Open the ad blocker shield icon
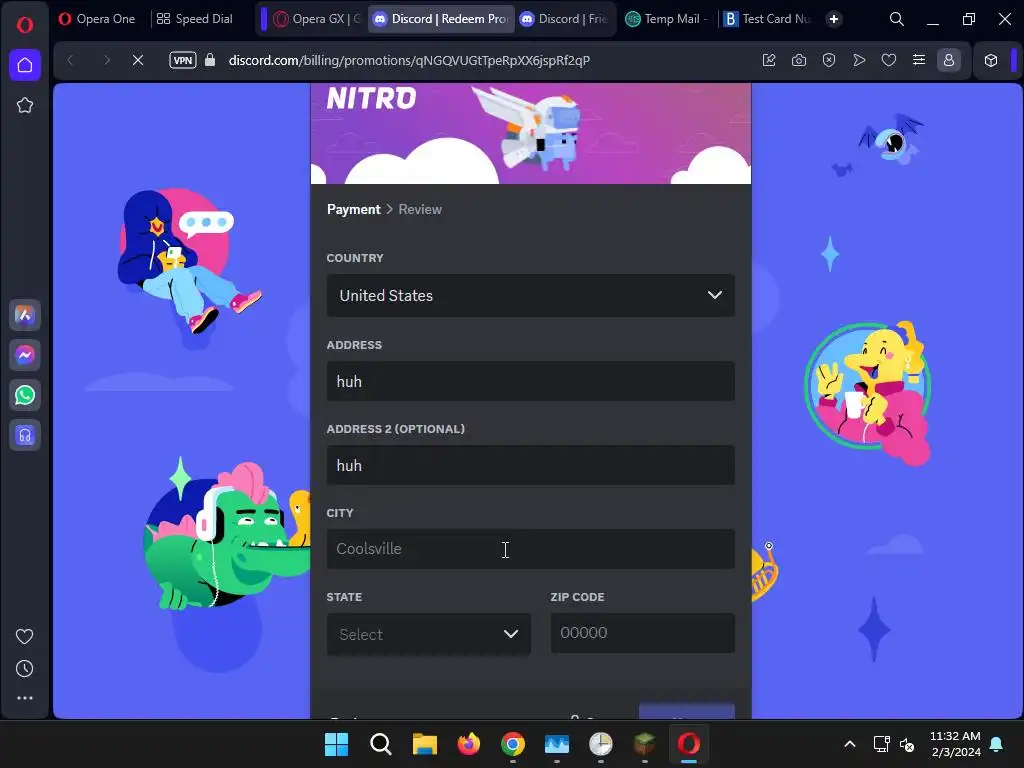 click(x=829, y=60)
